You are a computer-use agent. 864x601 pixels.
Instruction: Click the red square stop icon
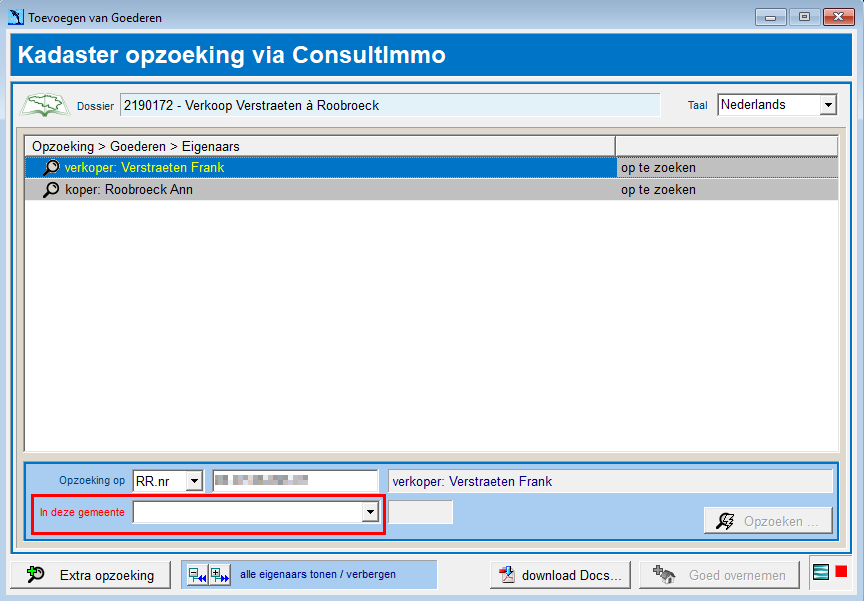pos(841,571)
